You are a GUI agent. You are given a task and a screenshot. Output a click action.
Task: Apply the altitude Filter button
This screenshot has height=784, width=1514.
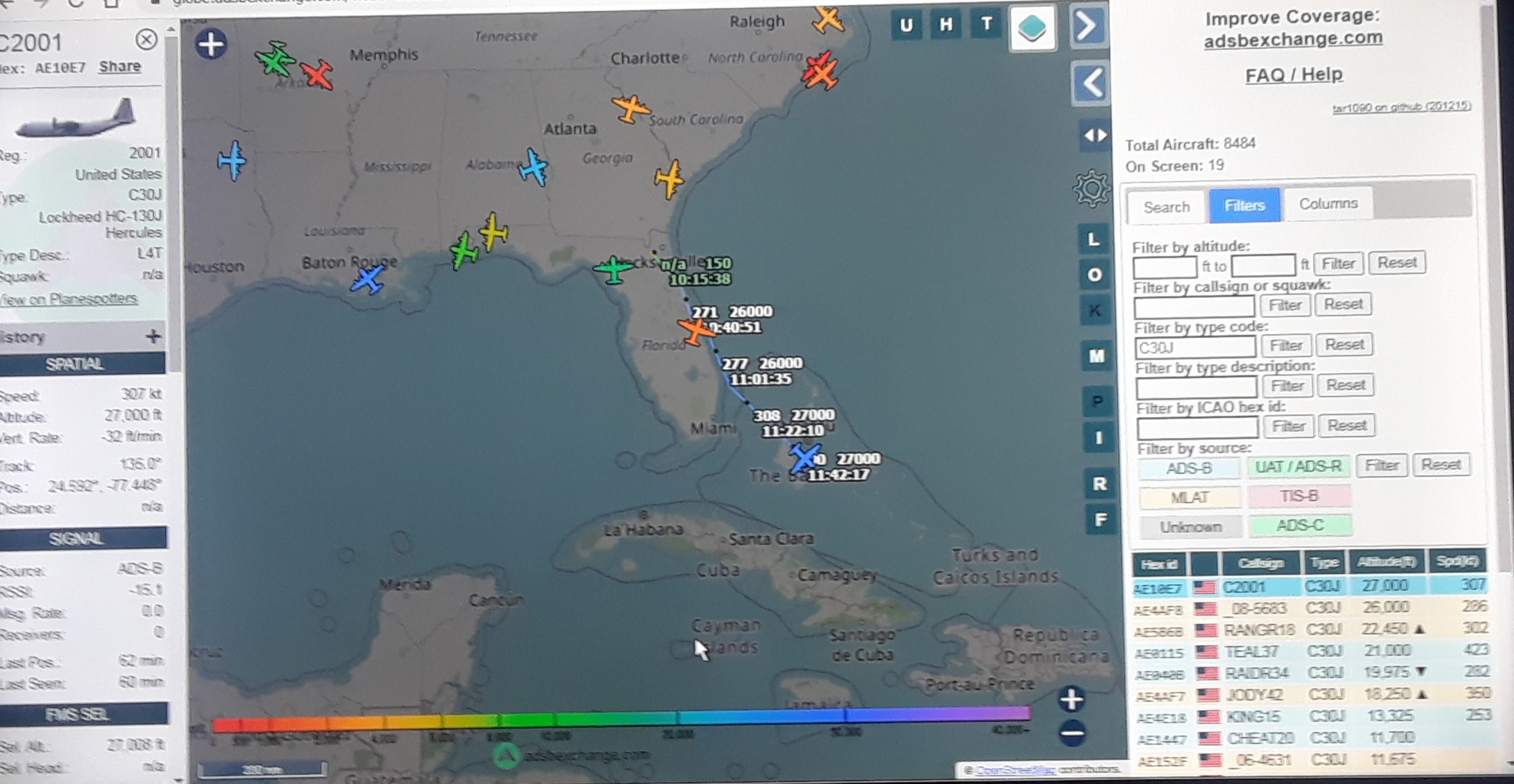tap(1338, 264)
